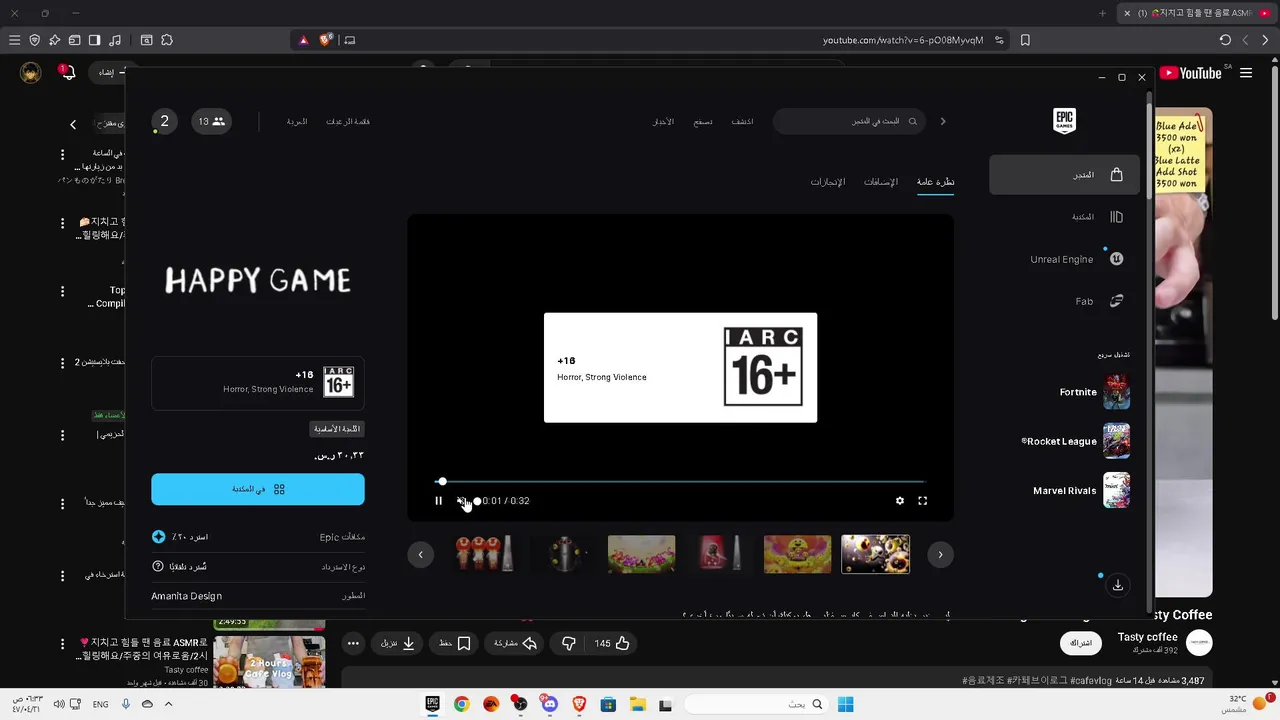Open the Wishlist link
The height and width of the screenshot is (720, 1280).
348,122
